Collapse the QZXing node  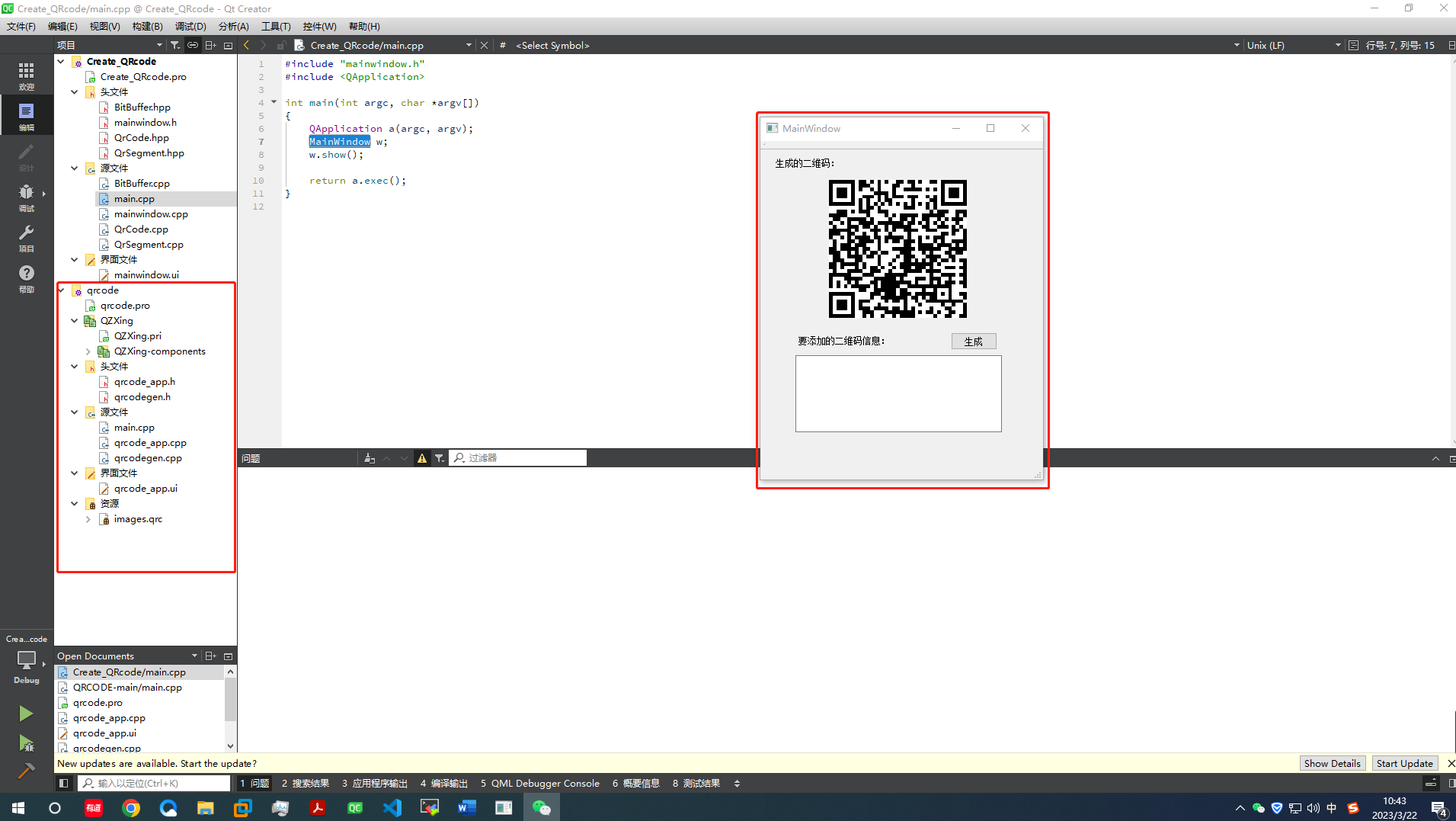coord(75,320)
